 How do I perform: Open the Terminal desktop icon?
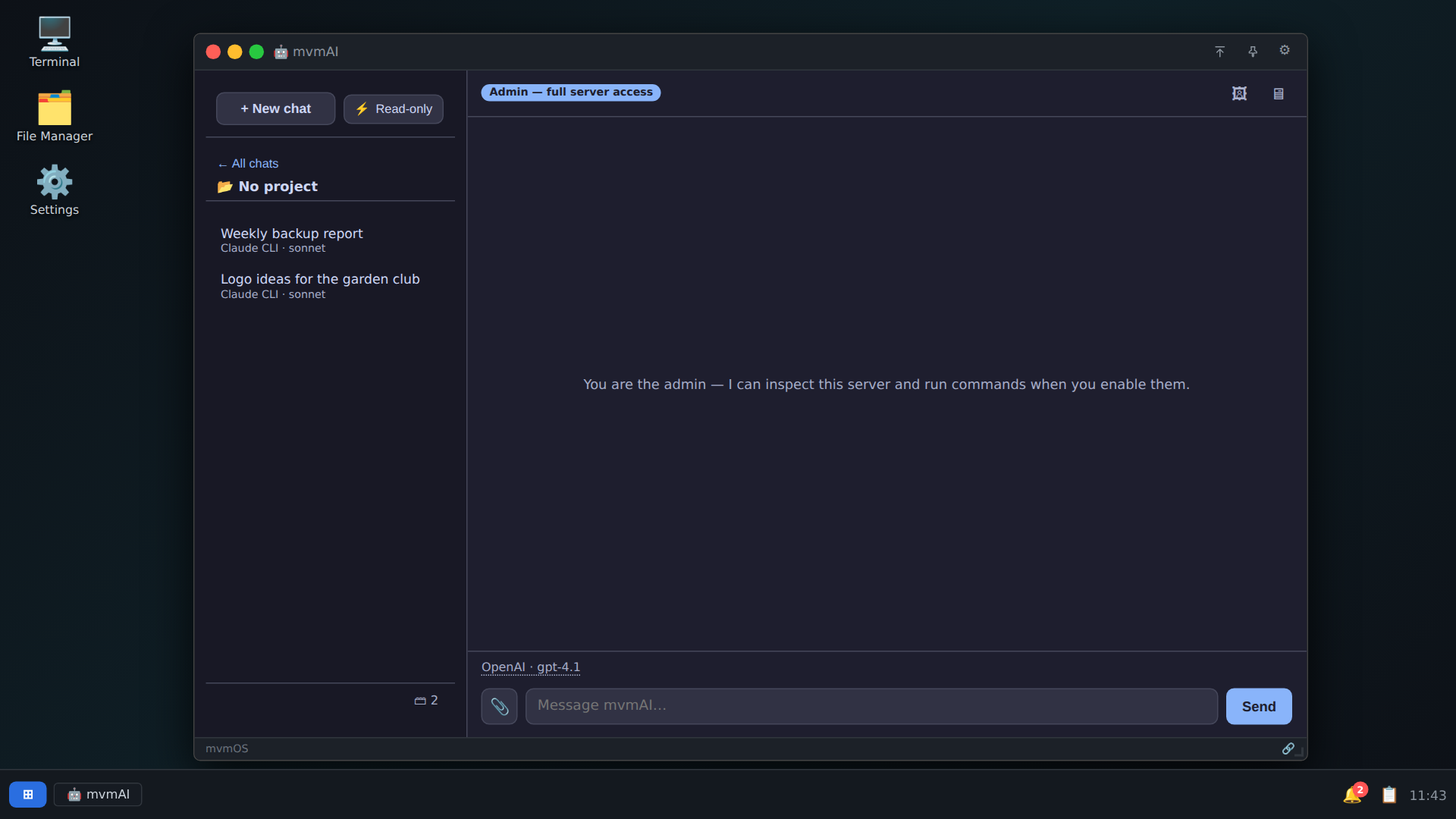[54, 42]
